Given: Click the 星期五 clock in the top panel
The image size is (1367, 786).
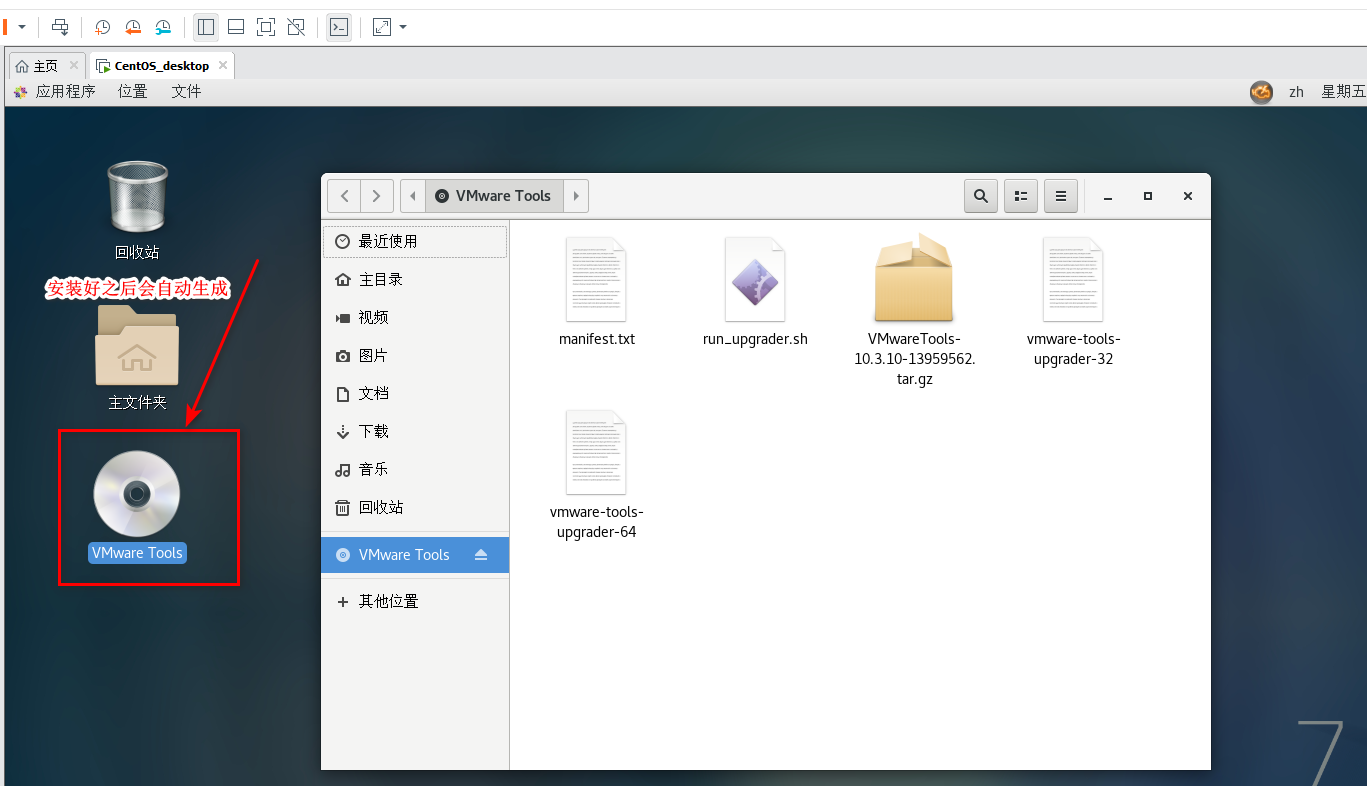Looking at the screenshot, I should (1343, 92).
